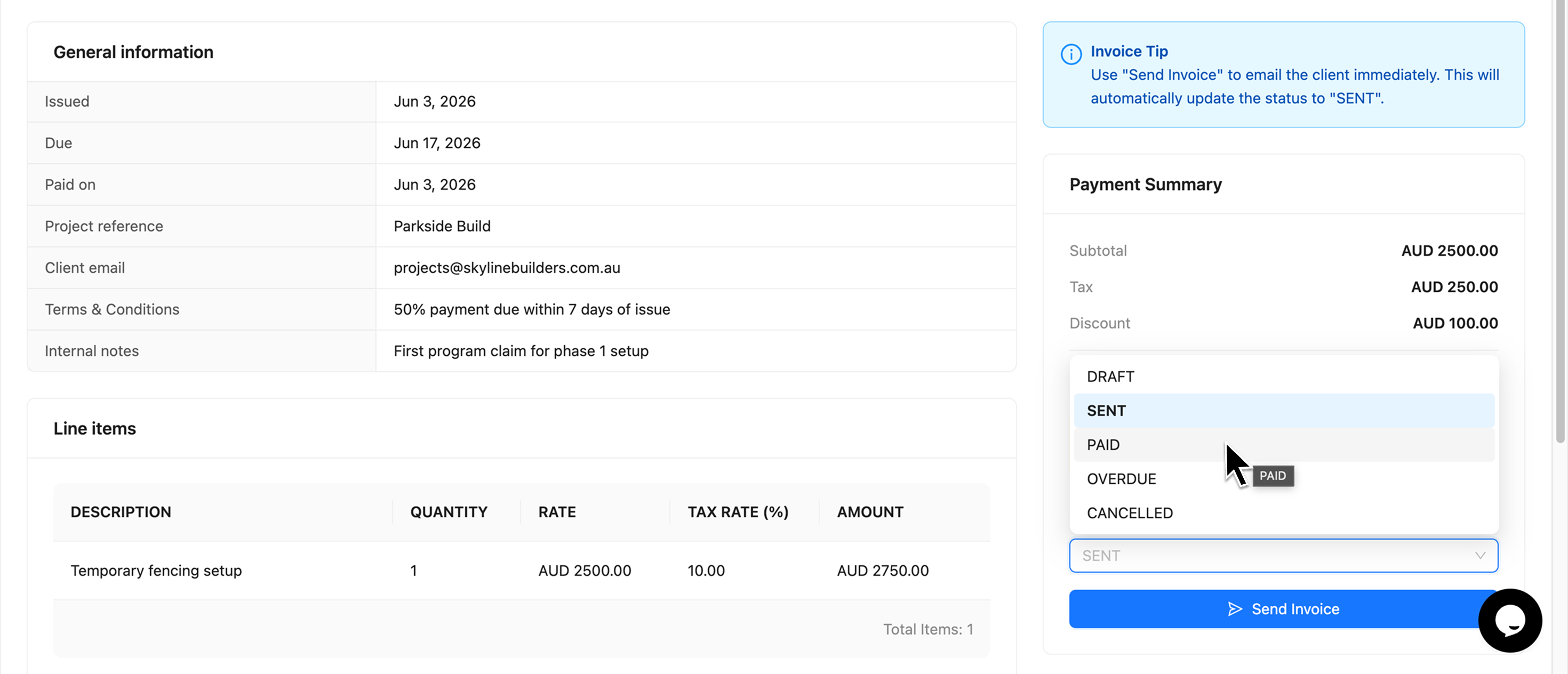Click the Send Invoice button
1568x674 pixels.
click(x=1283, y=609)
